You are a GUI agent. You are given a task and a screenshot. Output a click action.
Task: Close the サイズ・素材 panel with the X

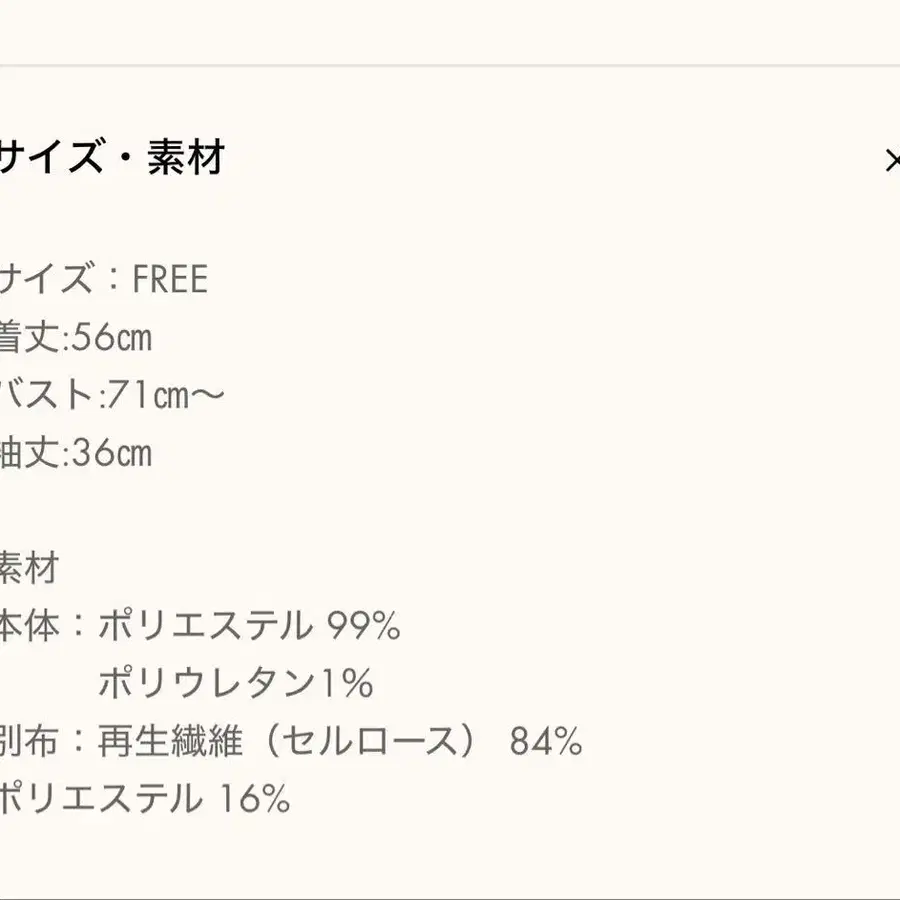point(893,160)
